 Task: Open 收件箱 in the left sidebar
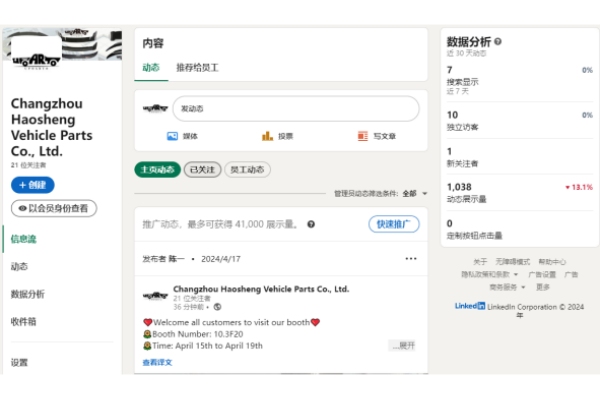click(x=23, y=322)
